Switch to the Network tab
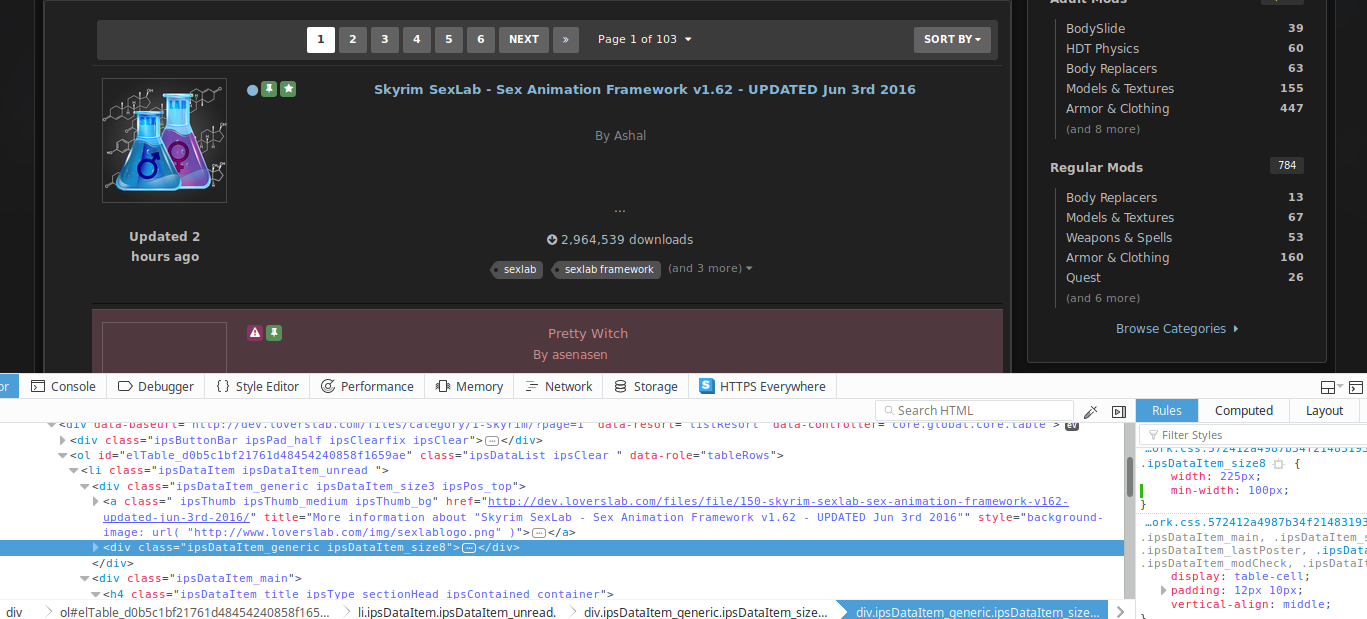Viewport: 1367px width, 619px height. pos(558,386)
